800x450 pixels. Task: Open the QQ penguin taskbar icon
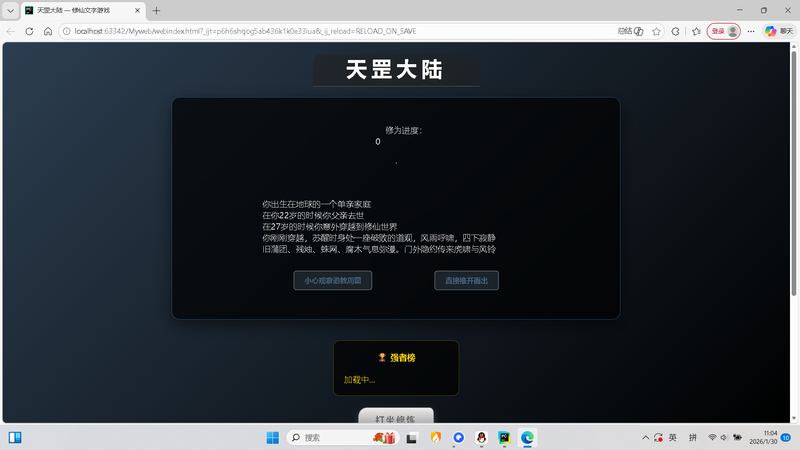(481, 438)
